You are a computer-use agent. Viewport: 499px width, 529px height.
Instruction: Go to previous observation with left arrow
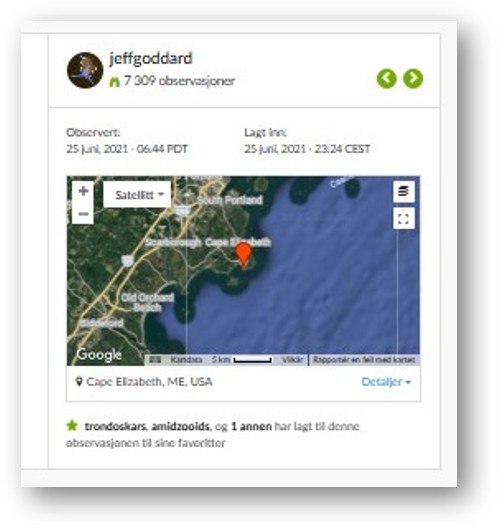(386, 79)
